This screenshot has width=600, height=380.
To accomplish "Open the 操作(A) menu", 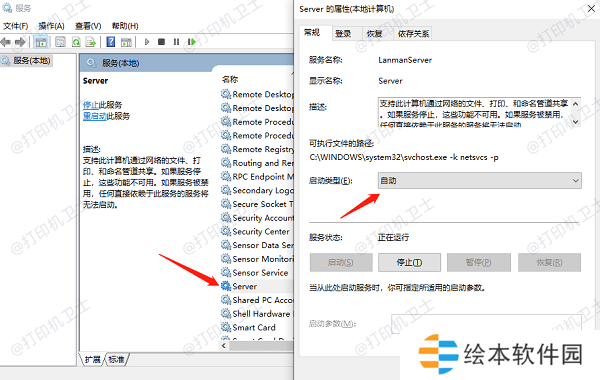I will (x=51, y=26).
